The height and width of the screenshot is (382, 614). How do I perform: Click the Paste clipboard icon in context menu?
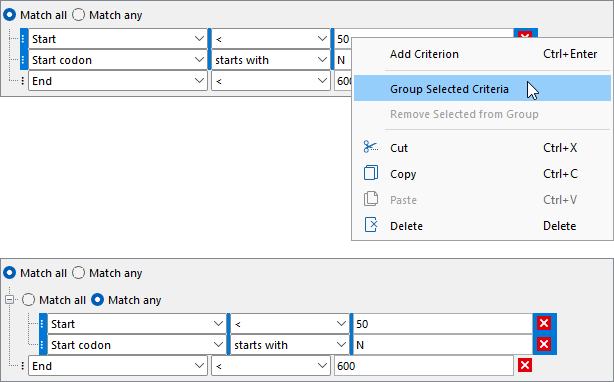(370, 199)
